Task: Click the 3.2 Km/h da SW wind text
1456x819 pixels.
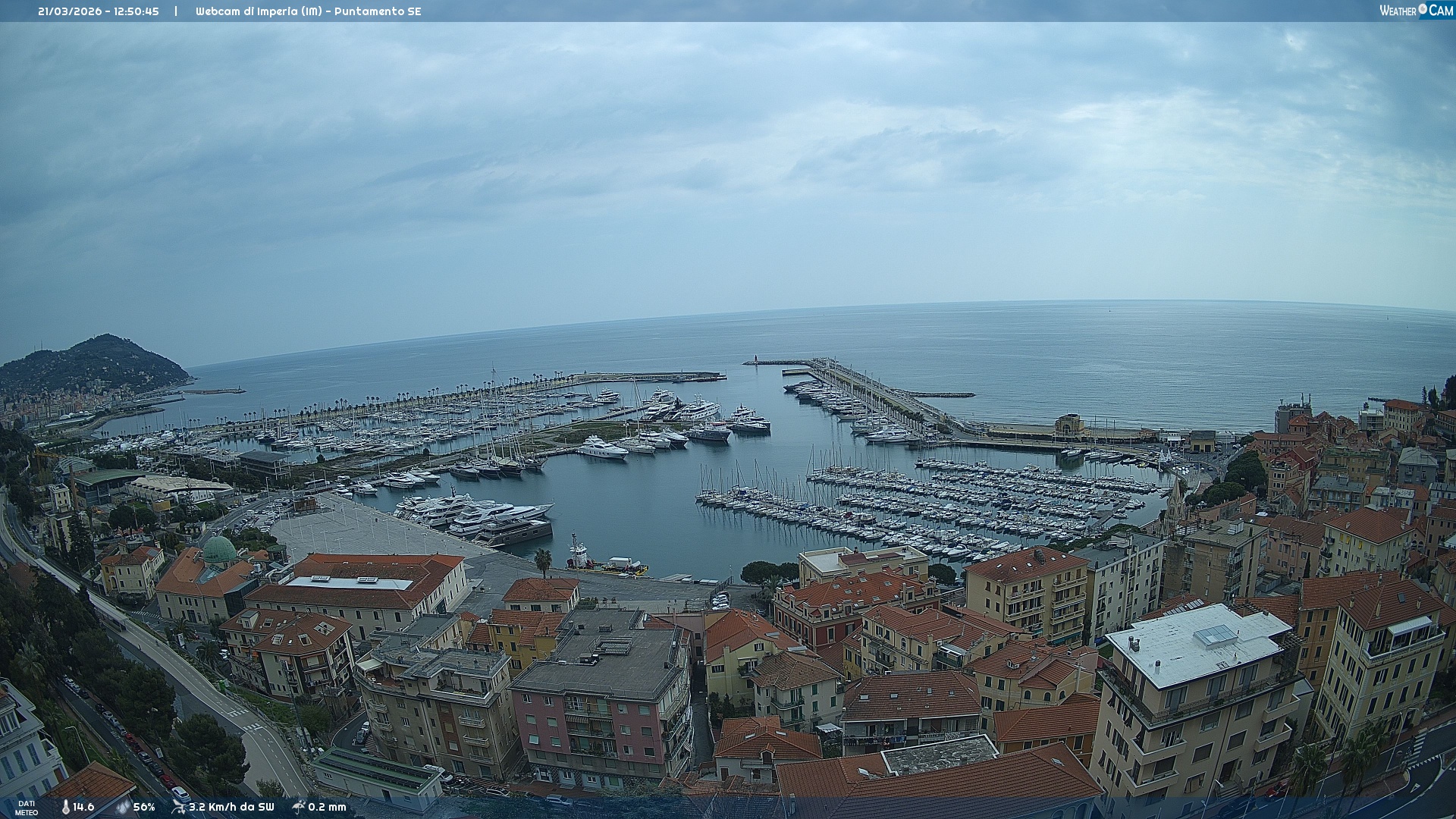Action: coord(231,807)
